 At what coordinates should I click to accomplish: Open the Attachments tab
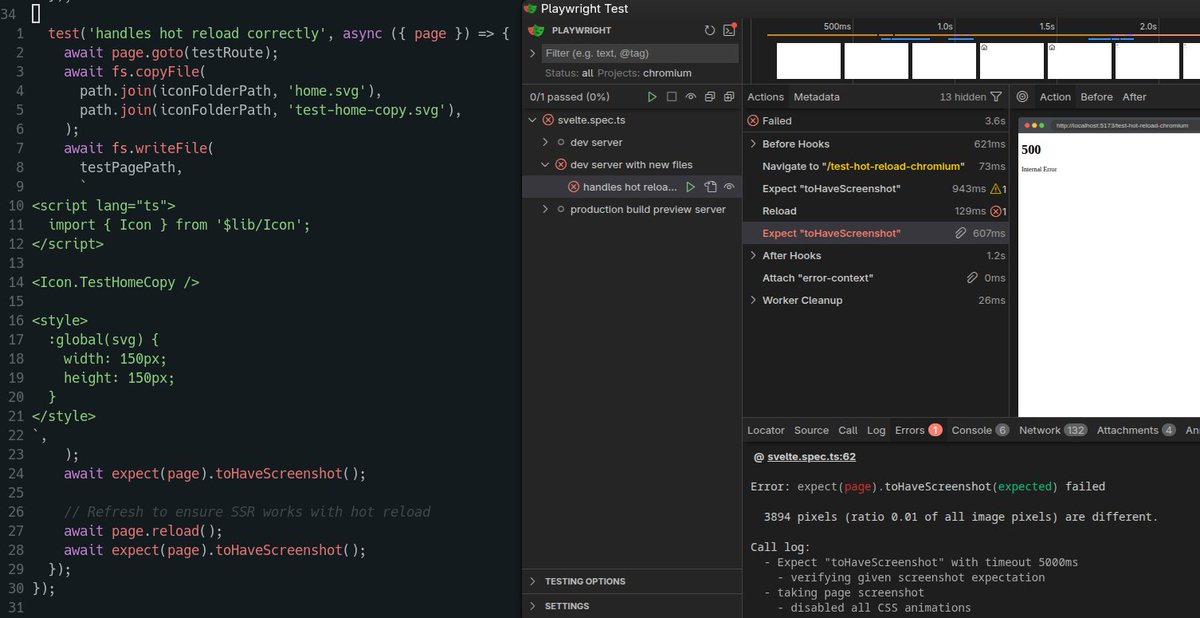pos(1136,430)
